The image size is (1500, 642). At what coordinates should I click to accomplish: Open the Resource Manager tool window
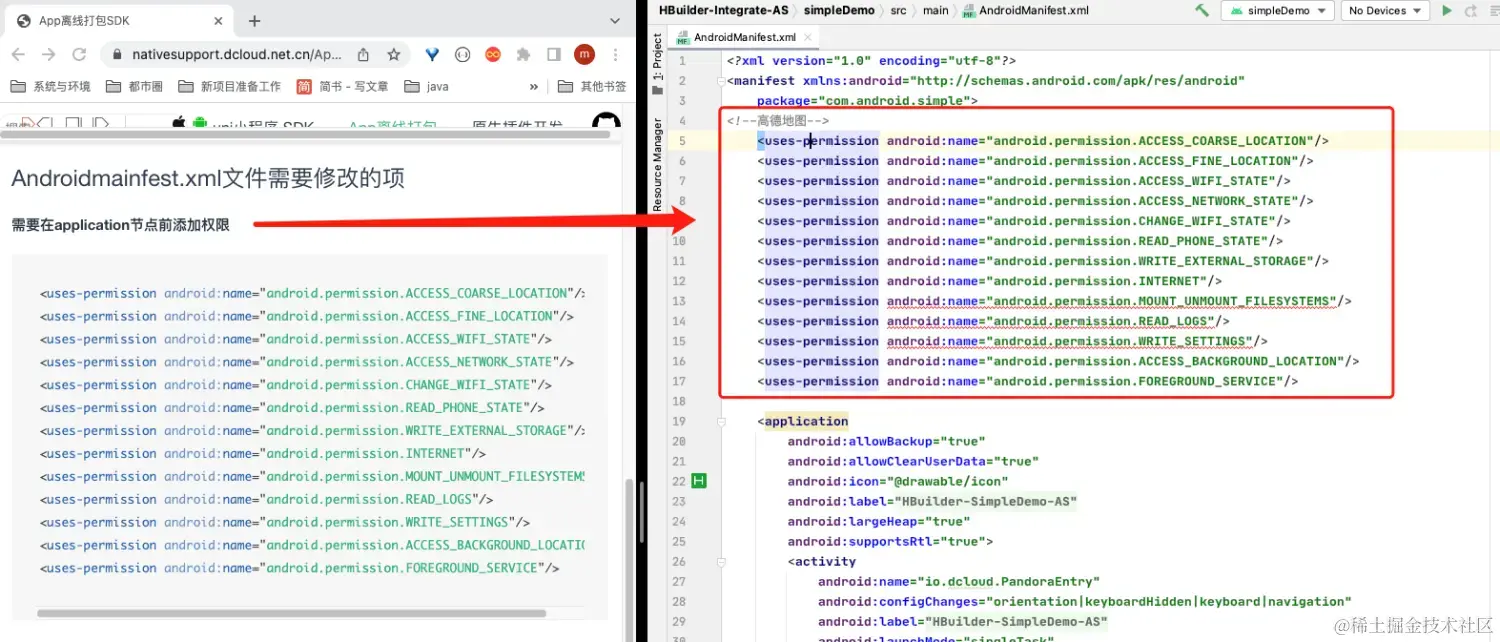(657, 164)
